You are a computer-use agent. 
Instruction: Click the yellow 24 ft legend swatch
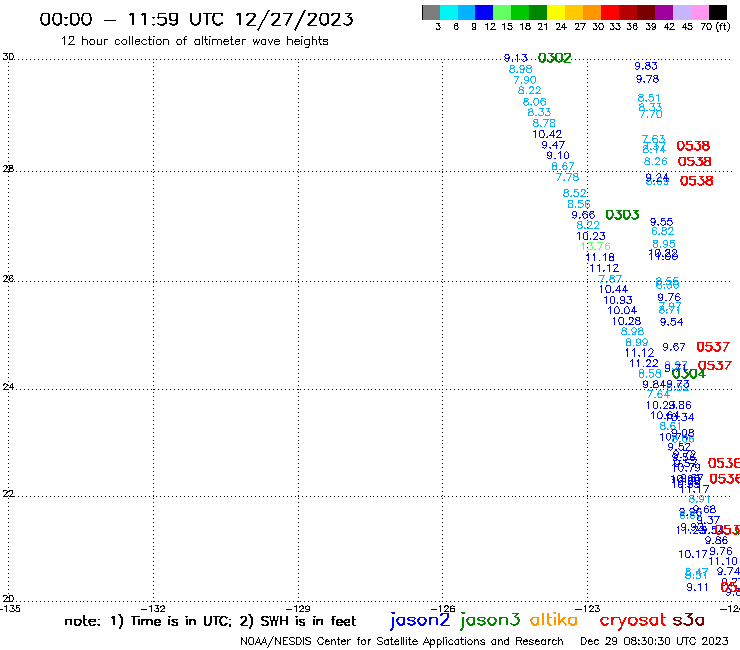(x=555, y=12)
